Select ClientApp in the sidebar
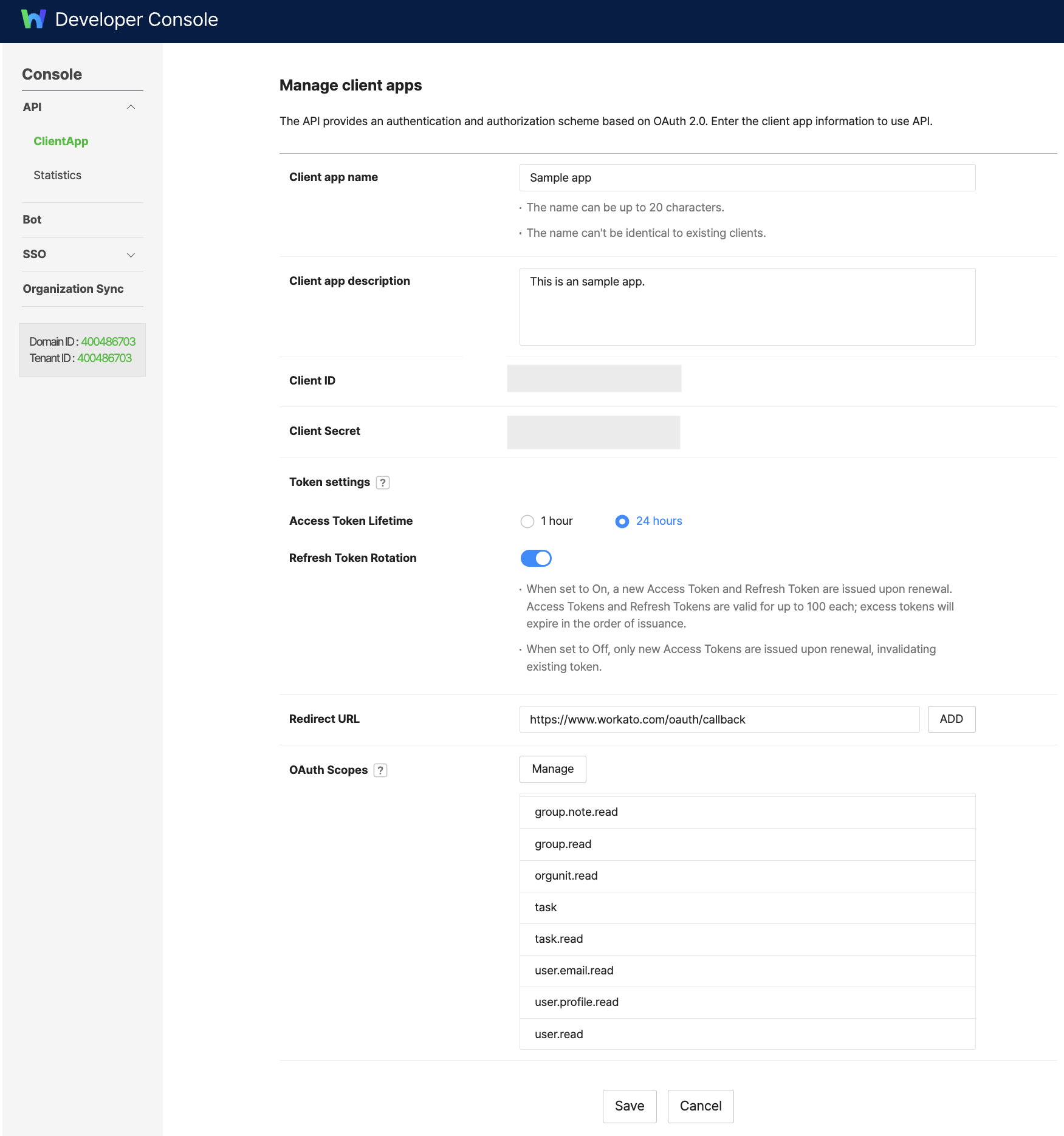This screenshot has width=1064, height=1136. click(x=60, y=141)
